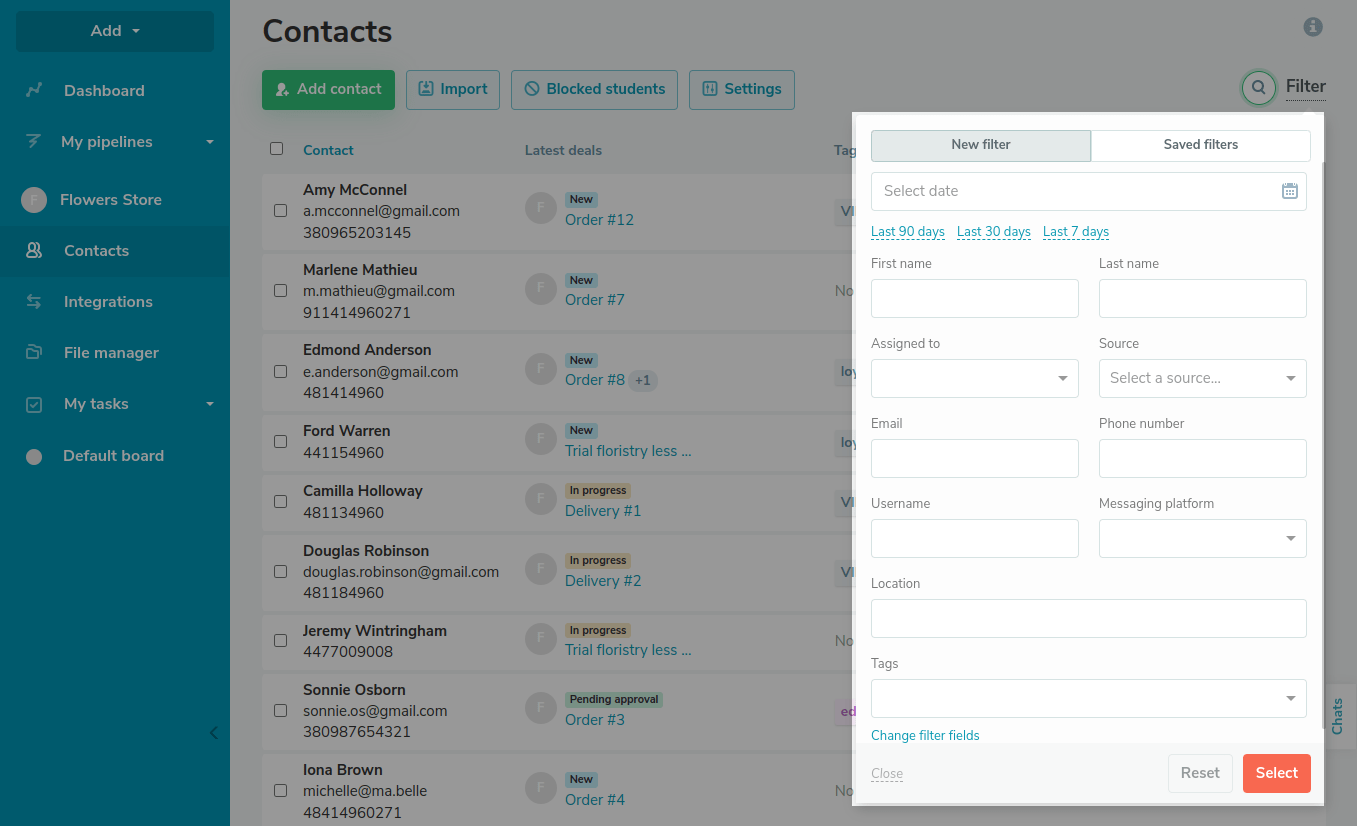The height and width of the screenshot is (826, 1357).
Task: Click the Flowers Store avatar icon
Action: click(34, 200)
